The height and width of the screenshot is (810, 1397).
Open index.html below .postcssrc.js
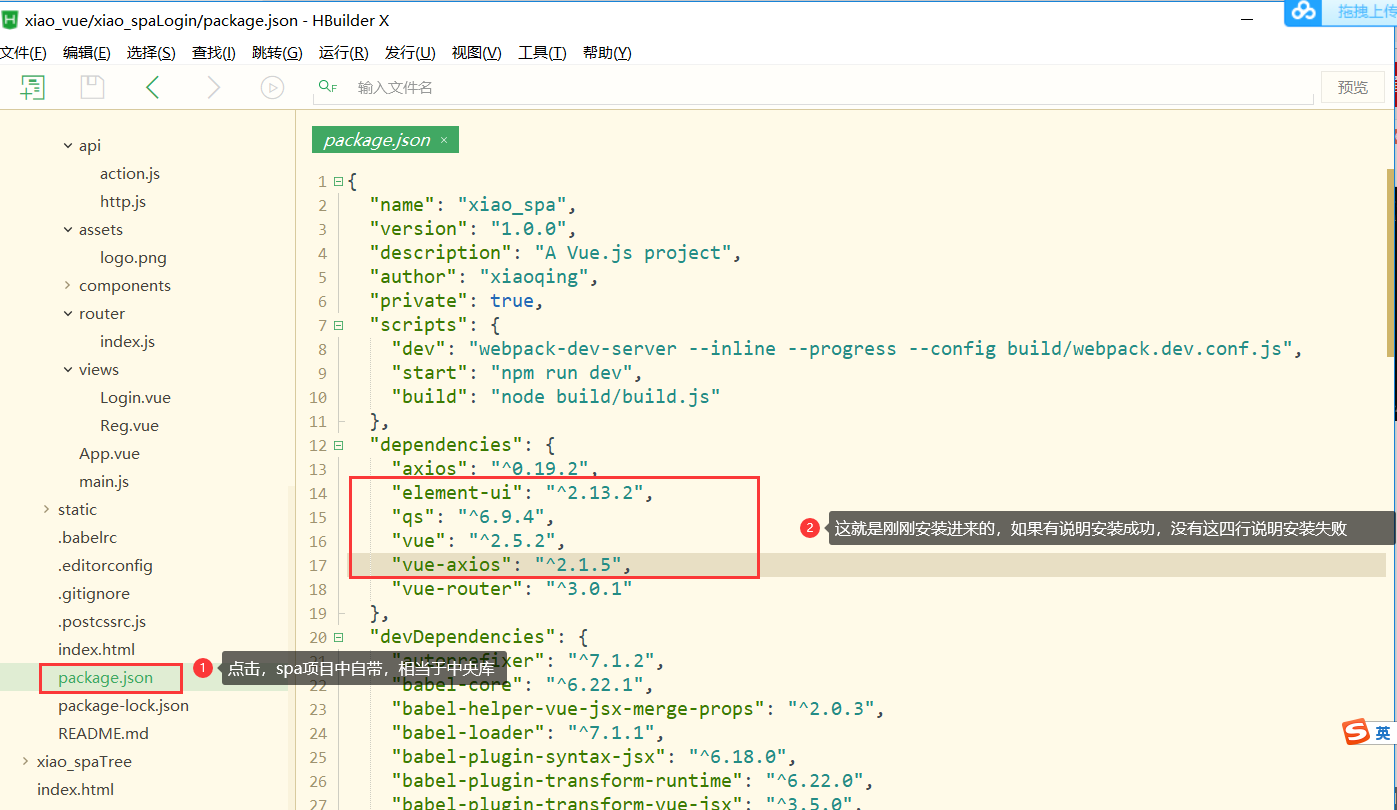tap(96, 649)
